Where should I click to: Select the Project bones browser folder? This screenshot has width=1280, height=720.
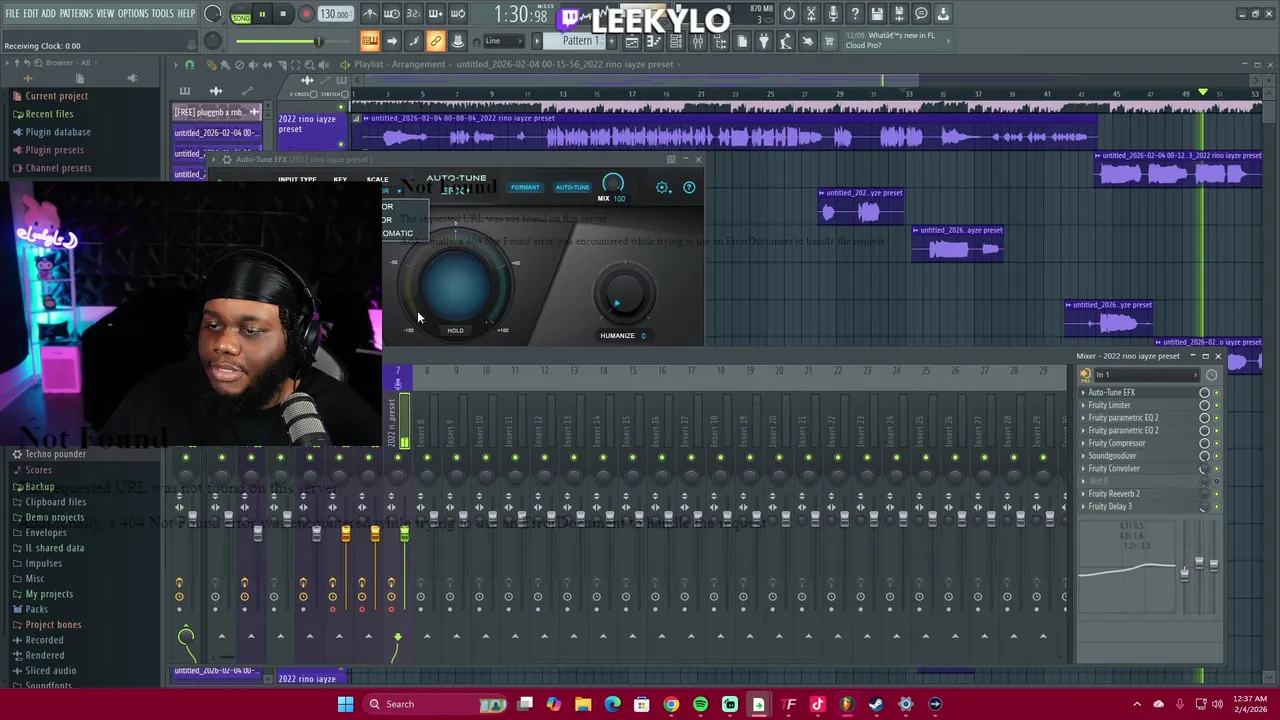53,625
